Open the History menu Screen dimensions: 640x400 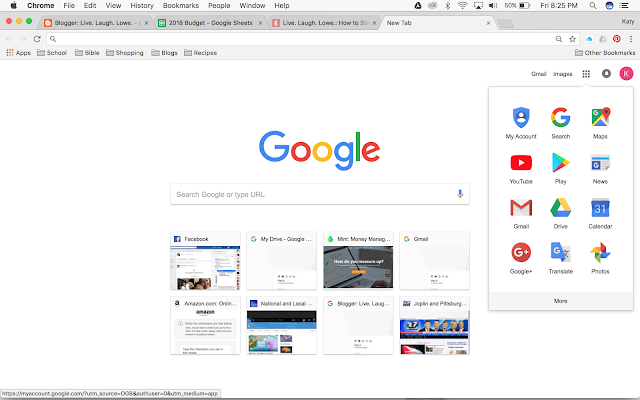142,6
